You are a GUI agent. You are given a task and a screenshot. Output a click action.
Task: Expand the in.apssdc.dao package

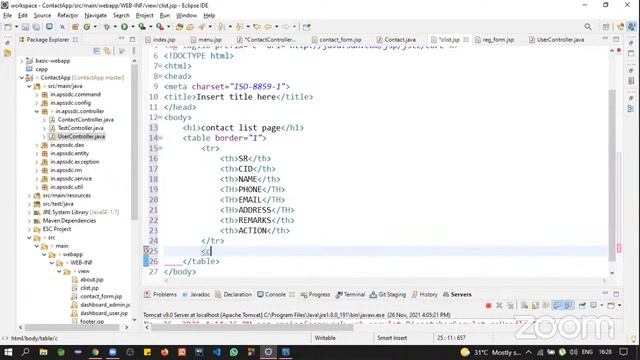click(x=36, y=145)
